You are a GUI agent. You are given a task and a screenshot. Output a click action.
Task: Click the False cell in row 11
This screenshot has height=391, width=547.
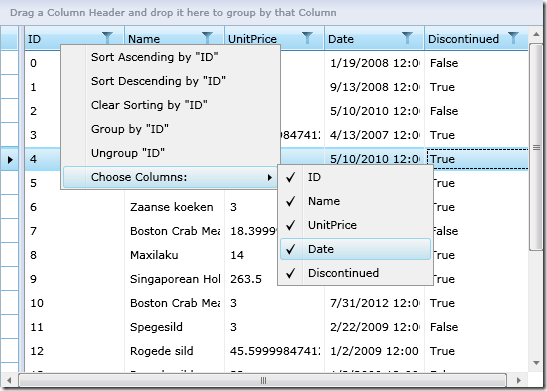pos(476,327)
